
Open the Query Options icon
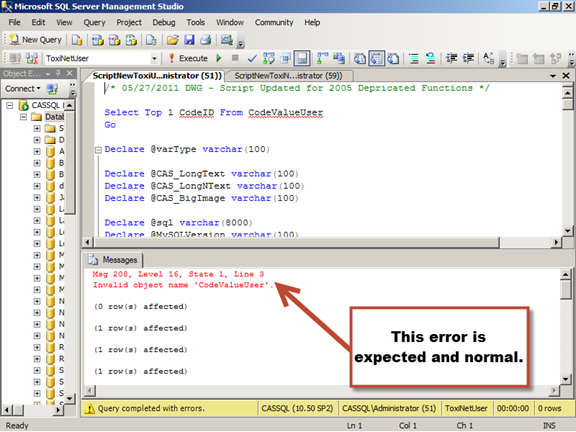coord(285,58)
